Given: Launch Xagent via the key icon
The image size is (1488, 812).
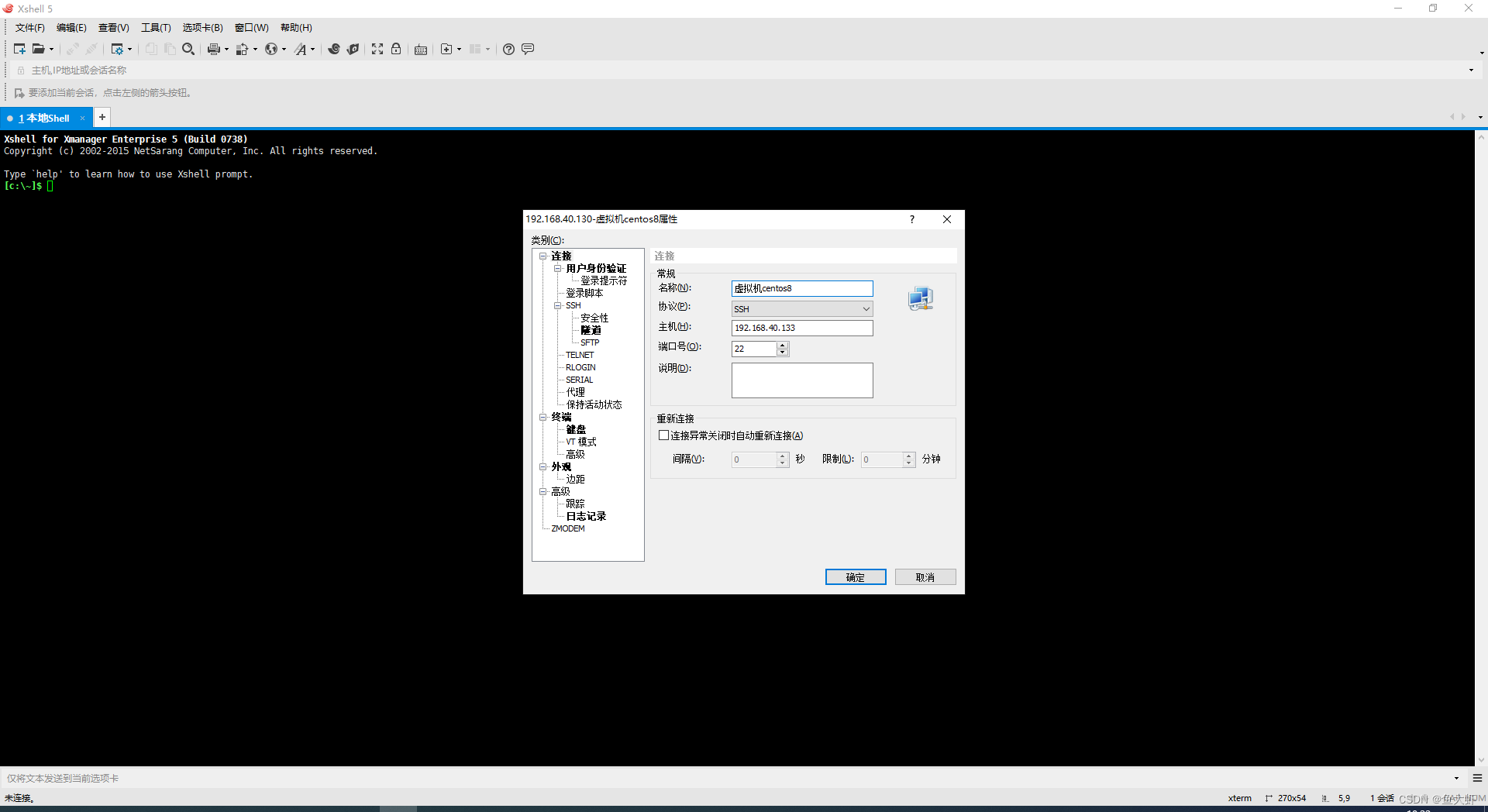Looking at the screenshot, I should [353, 49].
